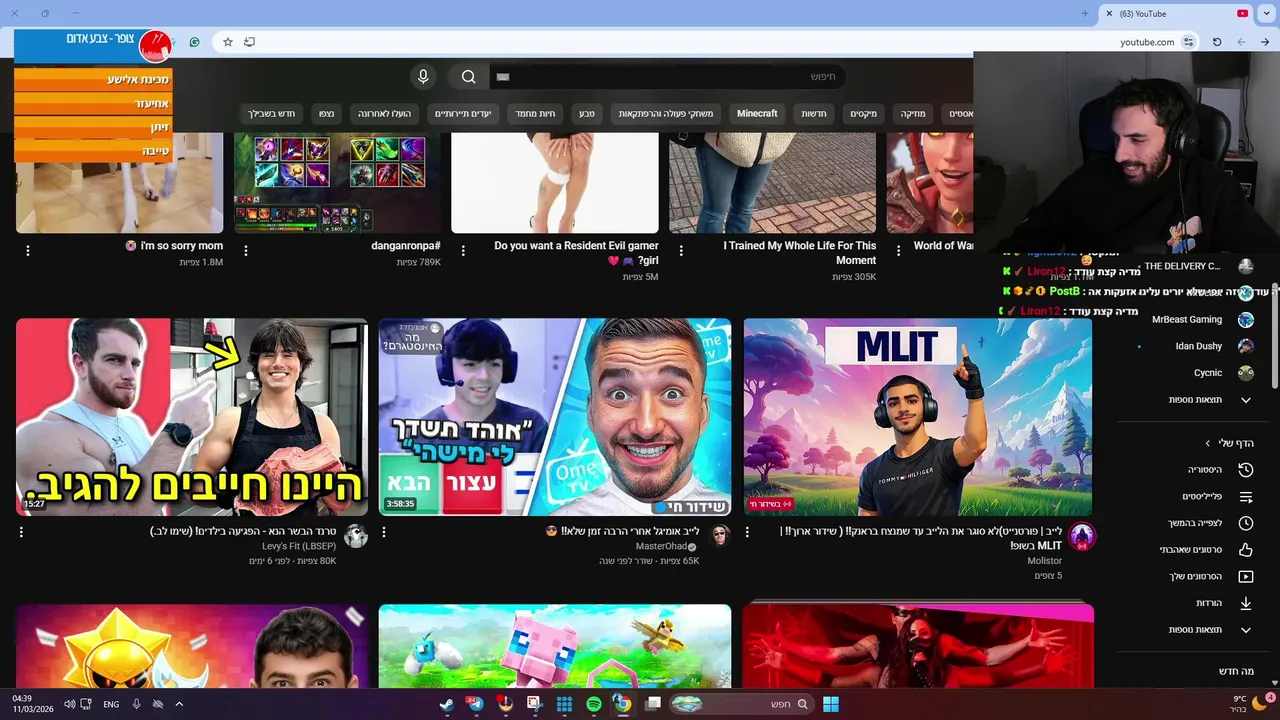Open the Ome TV stream thumbnail lasting 3:58:35
Image resolution: width=1280 pixels, height=720 pixels.
(x=555, y=417)
